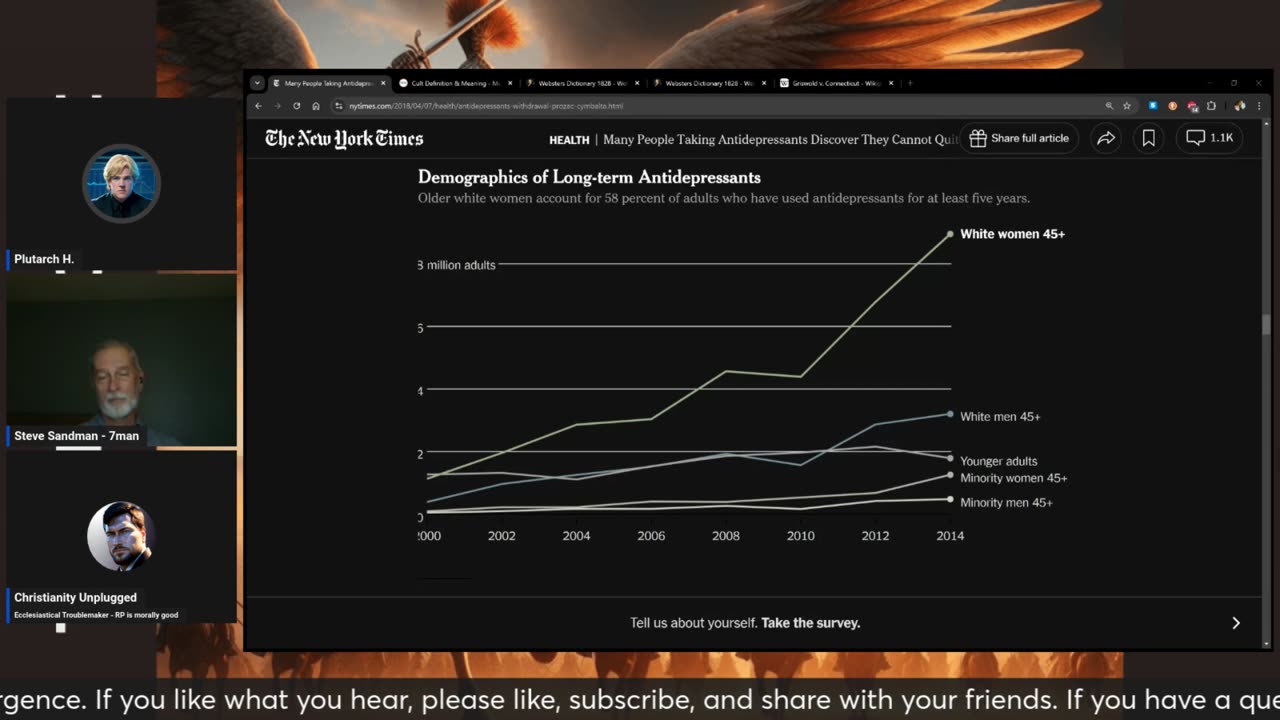This screenshot has width=1280, height=720.
Task: Maximize the browser window
Action: (1234, 83)
